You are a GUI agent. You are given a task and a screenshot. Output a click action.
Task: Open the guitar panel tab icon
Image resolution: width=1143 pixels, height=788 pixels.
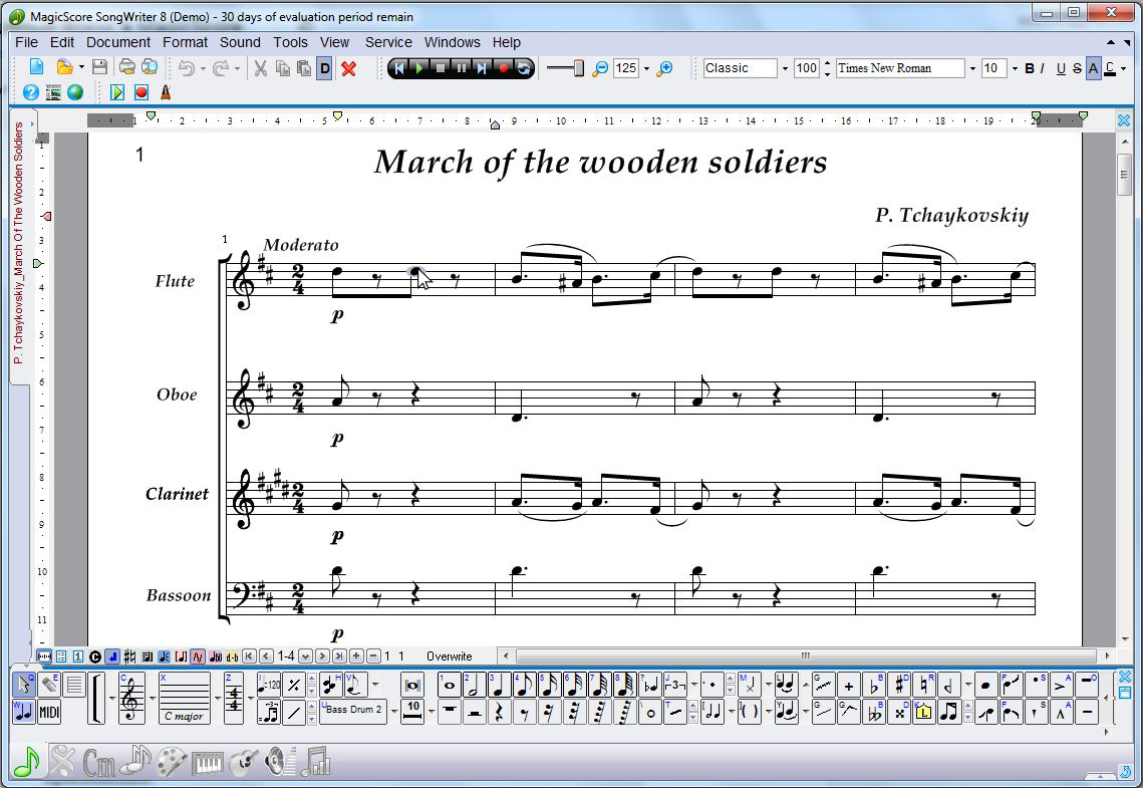pos(245,762)
